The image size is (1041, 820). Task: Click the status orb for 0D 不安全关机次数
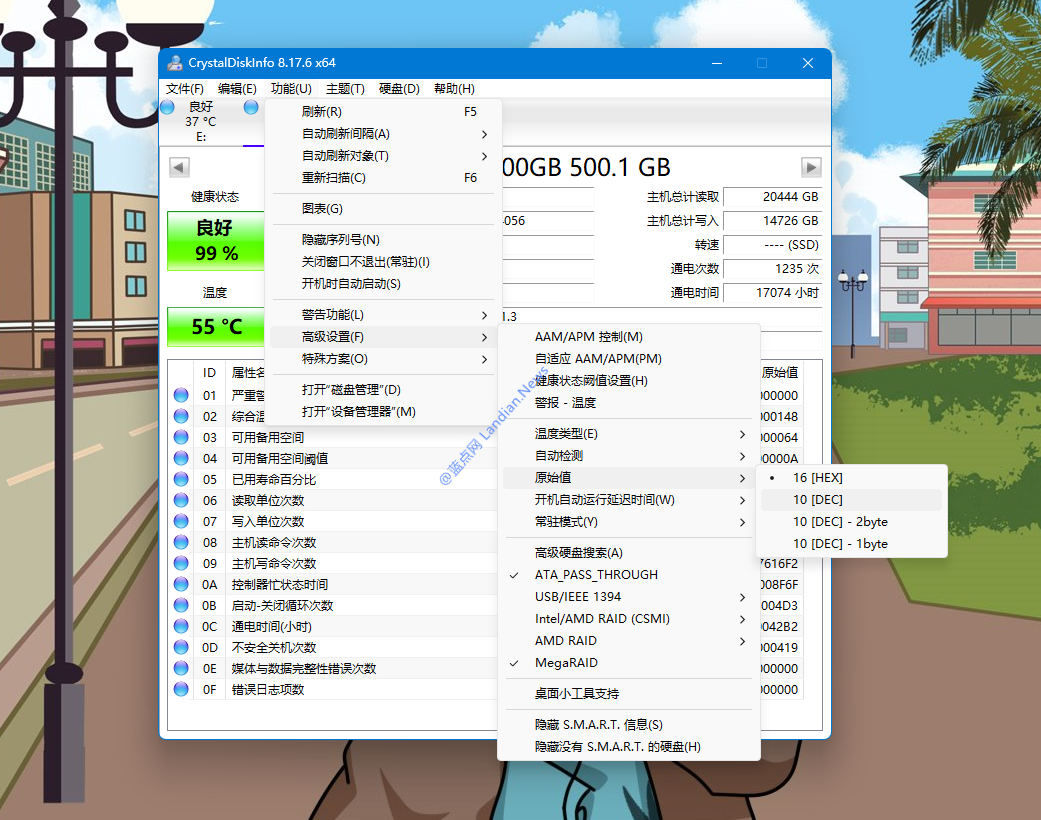(x=181, y=647)
